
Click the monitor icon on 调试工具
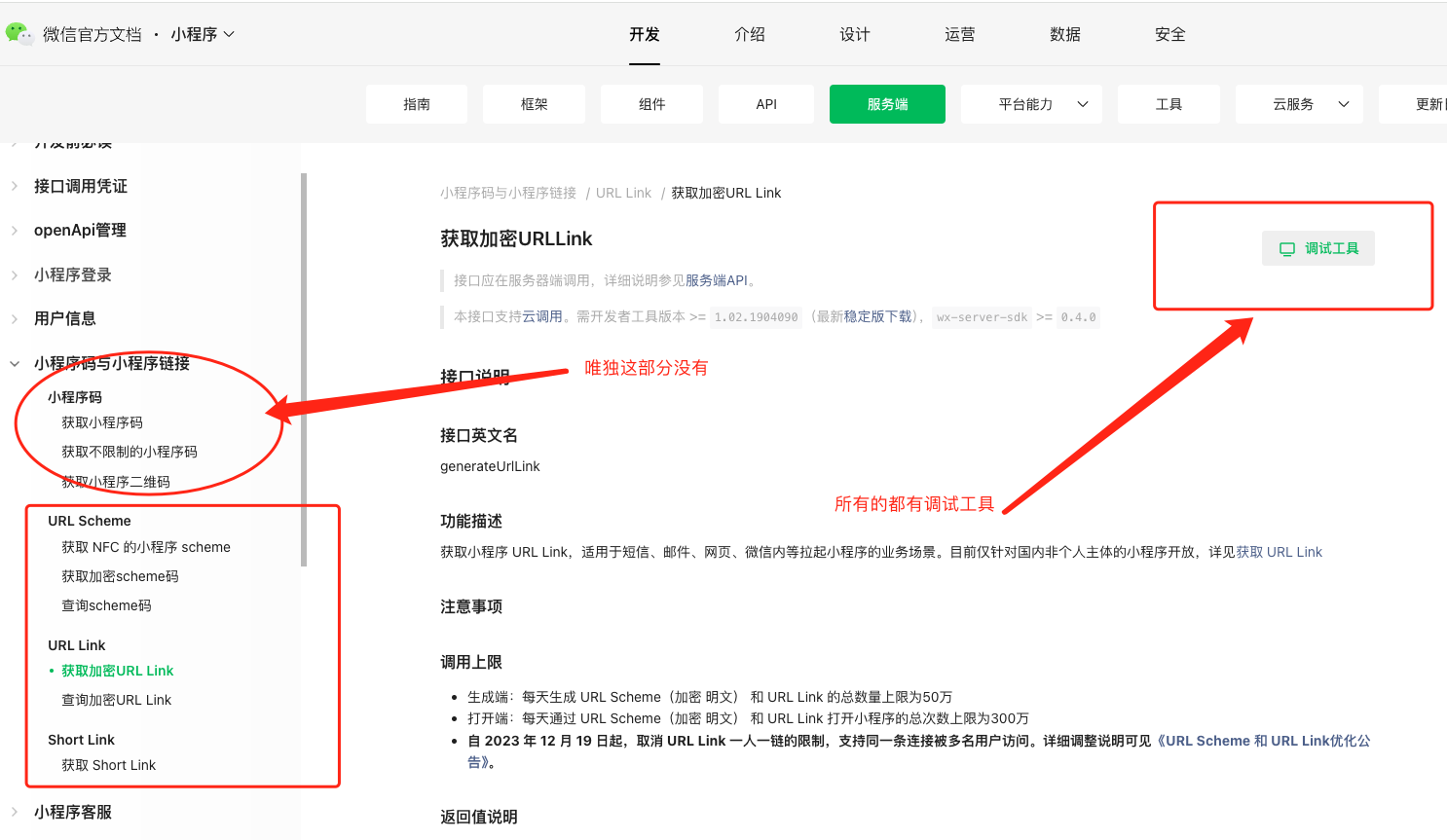pos(1287,249)
